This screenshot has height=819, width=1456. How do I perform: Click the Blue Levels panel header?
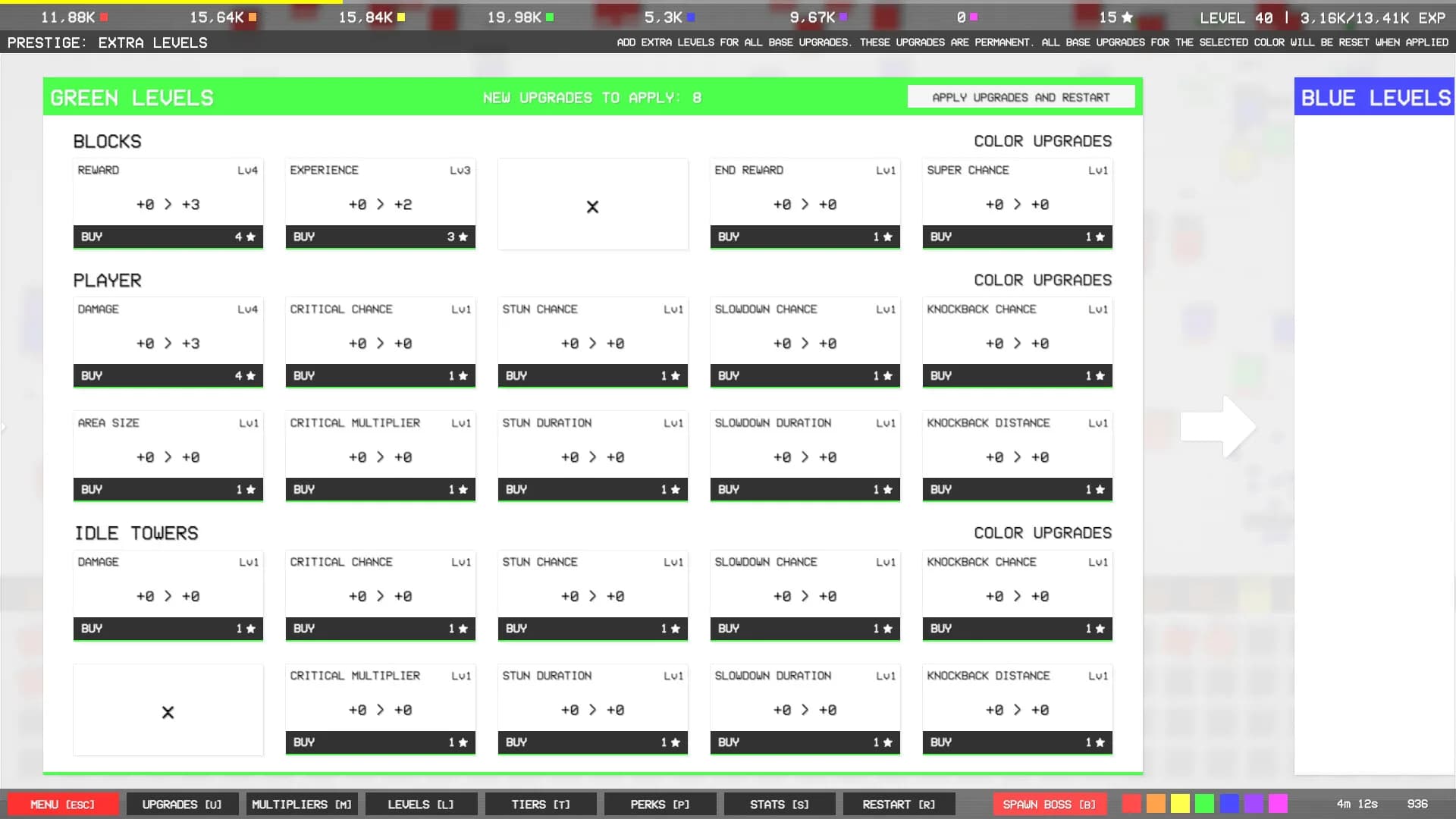(1374, 97)
